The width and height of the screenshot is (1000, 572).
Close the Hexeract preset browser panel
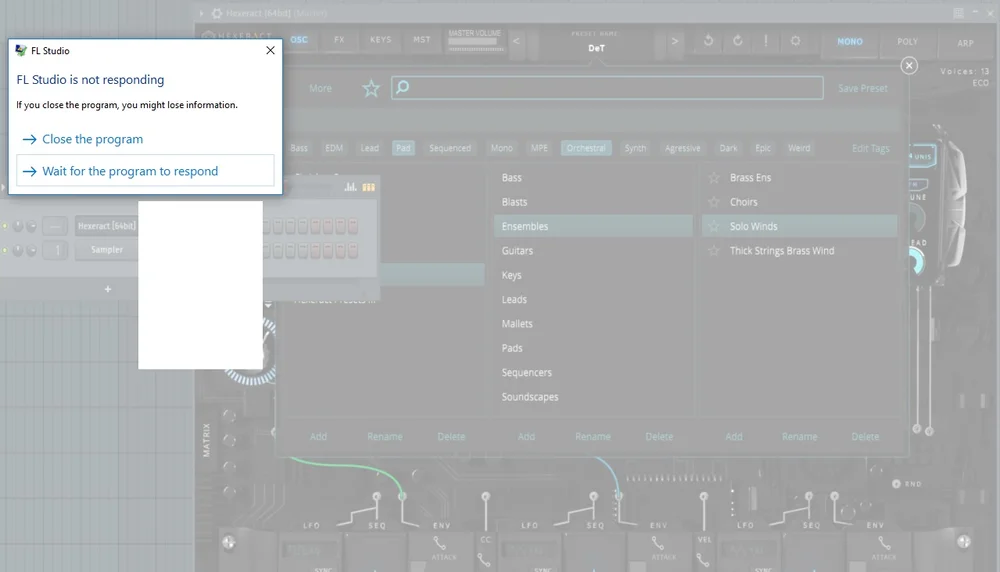click(x=909, y=65)
